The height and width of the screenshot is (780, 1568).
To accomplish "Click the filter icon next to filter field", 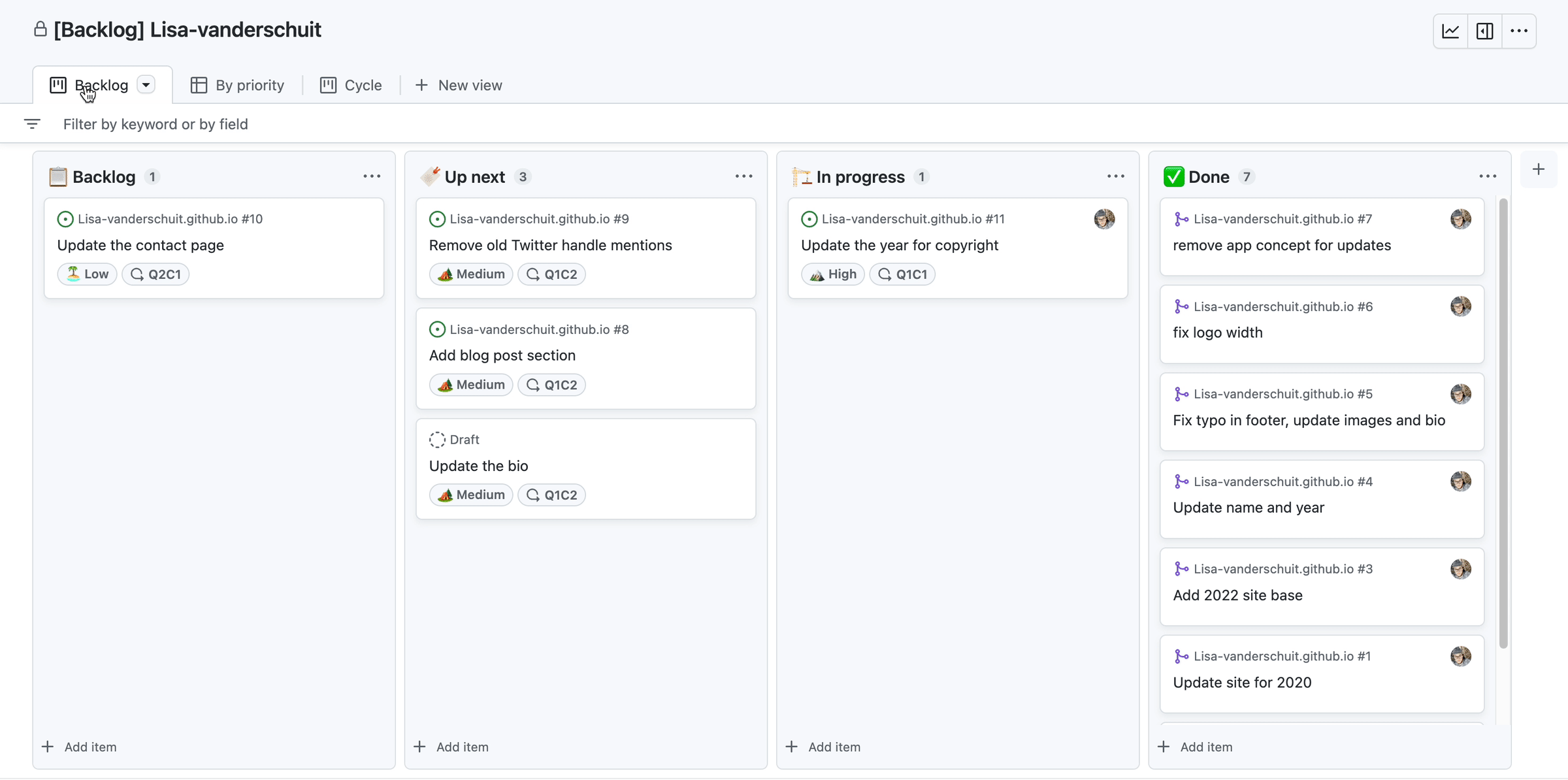I will click(32, 123).
